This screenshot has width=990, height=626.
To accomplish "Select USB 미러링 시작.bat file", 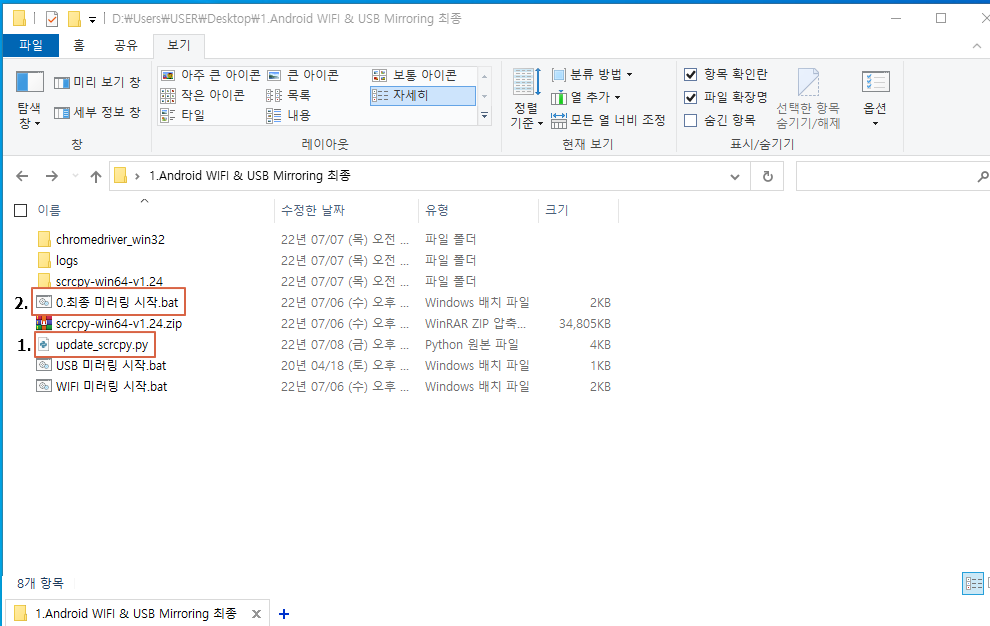I will pyautogui.click(x=111, y=365).
